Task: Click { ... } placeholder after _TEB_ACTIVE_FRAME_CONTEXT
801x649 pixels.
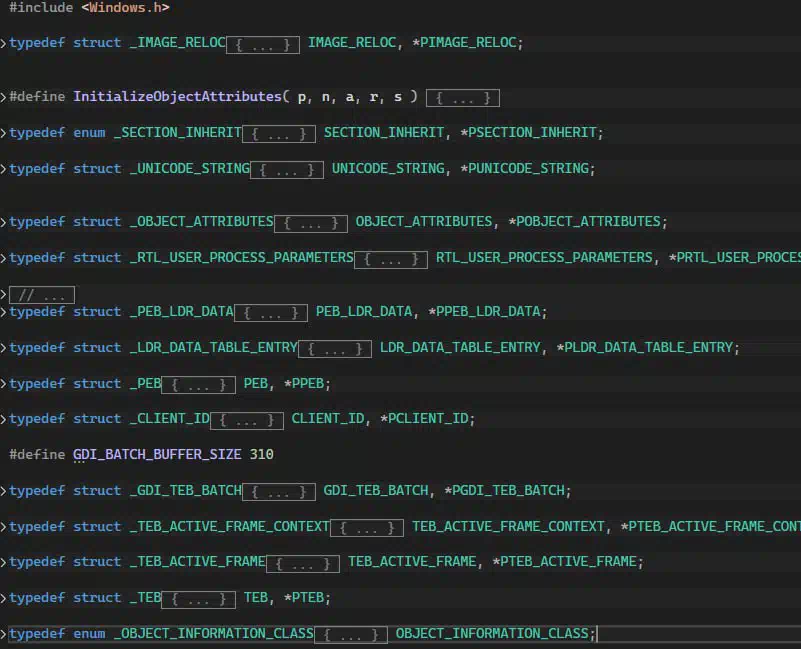Action: point(367,528)
